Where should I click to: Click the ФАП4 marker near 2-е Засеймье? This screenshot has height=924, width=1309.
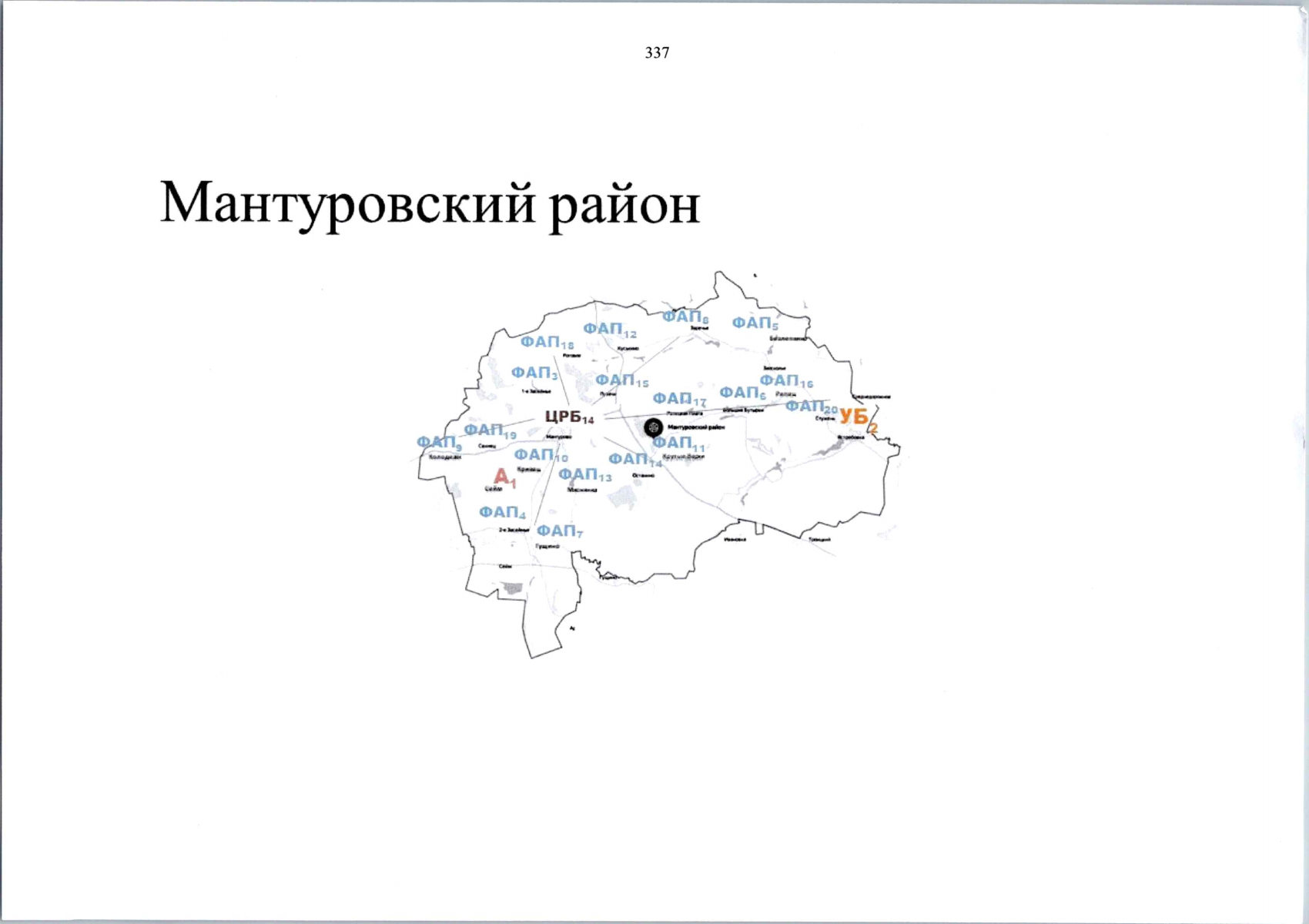pos(503,511)
